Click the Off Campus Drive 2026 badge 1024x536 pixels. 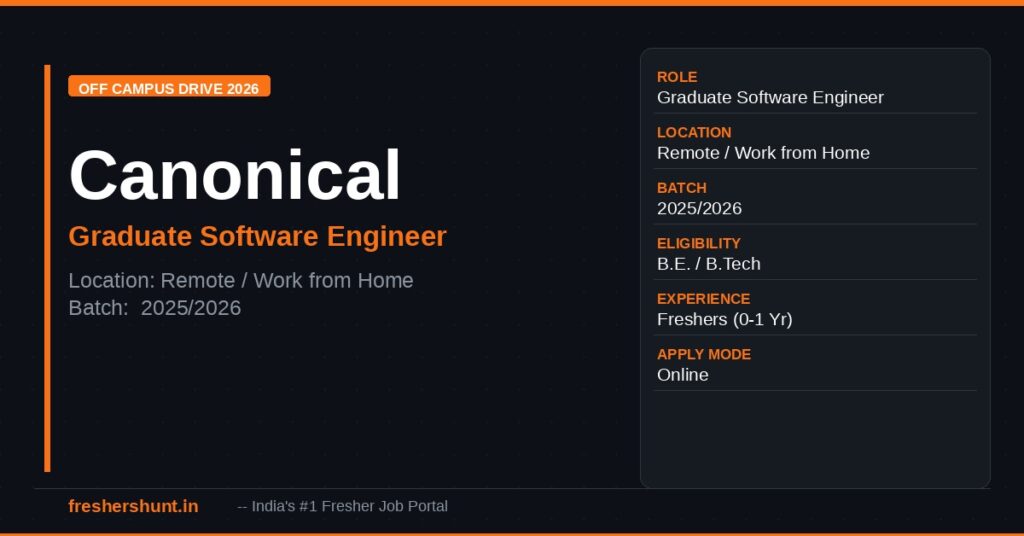click(x=169, y=88)
